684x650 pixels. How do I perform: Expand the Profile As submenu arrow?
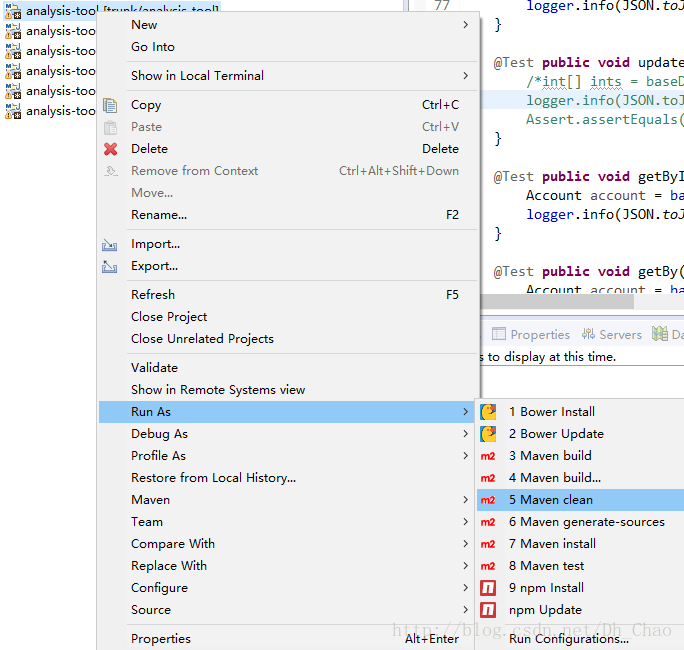click(x=465, y=456)
